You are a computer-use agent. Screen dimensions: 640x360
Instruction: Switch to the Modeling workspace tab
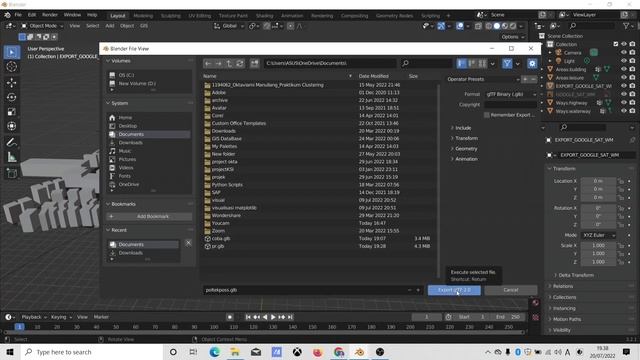coord(143,16)
